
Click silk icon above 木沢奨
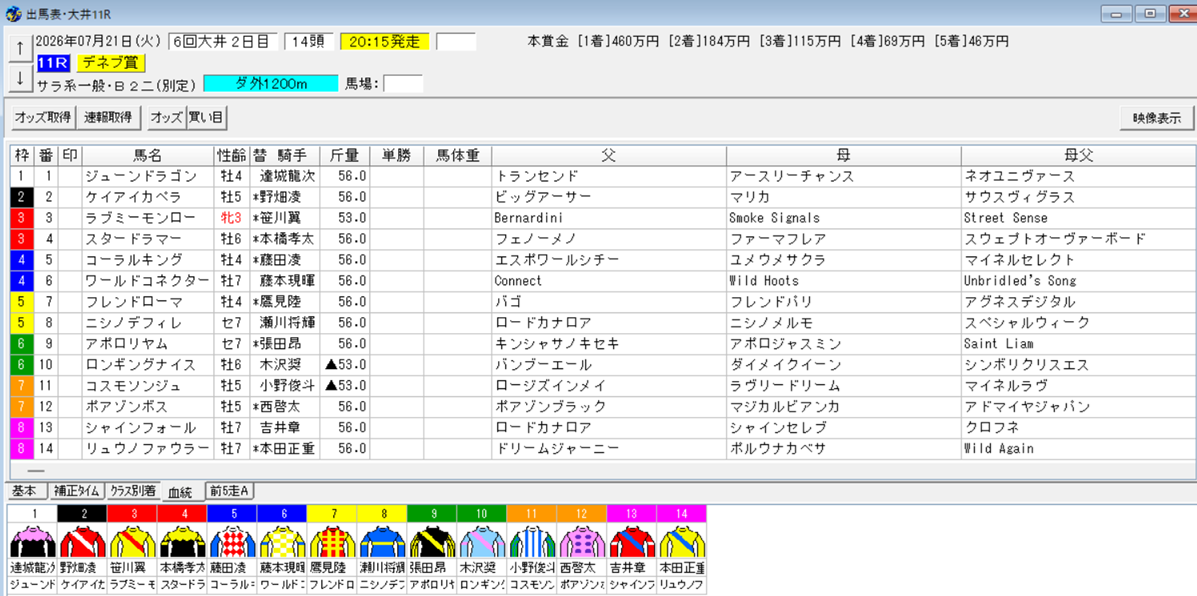coord(481,540)
